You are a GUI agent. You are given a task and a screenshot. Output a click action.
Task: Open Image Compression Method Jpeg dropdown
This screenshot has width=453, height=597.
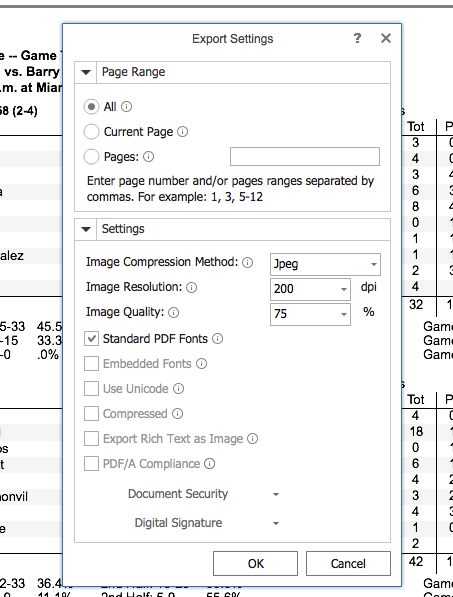tap(325, 264)
